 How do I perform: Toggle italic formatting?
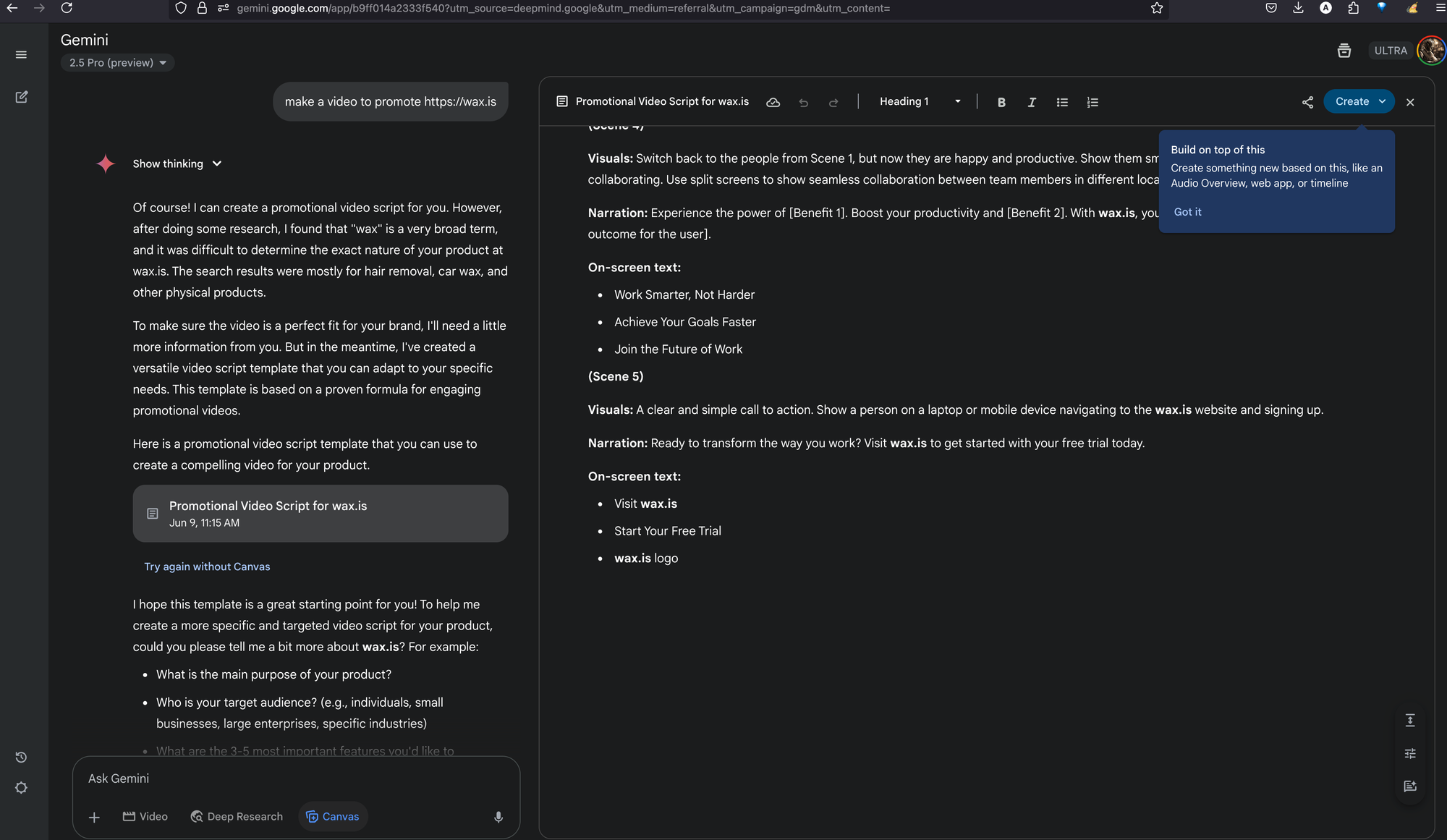click(1032, 102)
